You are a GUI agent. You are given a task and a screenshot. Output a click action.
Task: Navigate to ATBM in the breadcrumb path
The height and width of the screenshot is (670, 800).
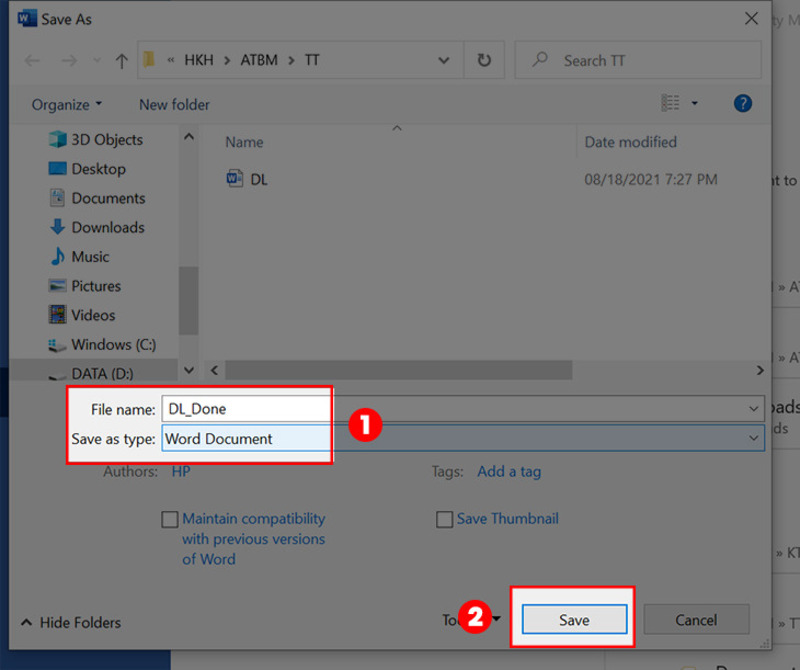pos(258,60)
